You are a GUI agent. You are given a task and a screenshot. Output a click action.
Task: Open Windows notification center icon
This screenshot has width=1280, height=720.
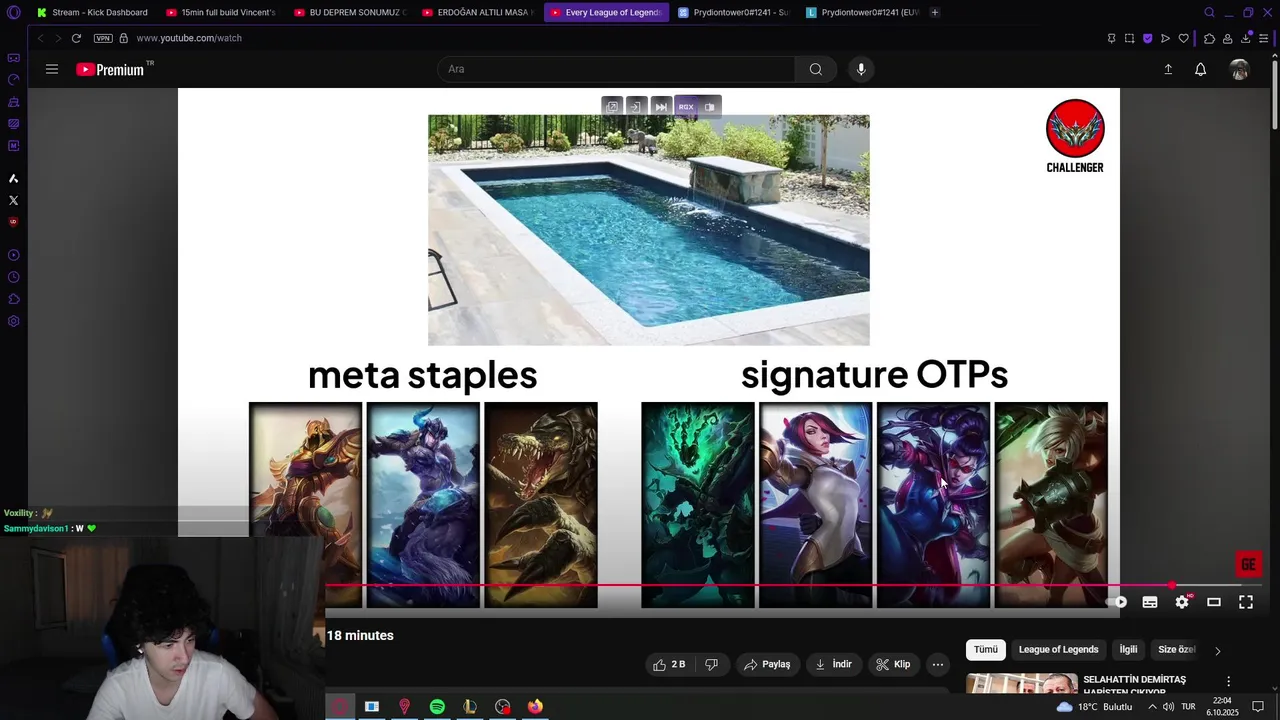[1258, 707]
